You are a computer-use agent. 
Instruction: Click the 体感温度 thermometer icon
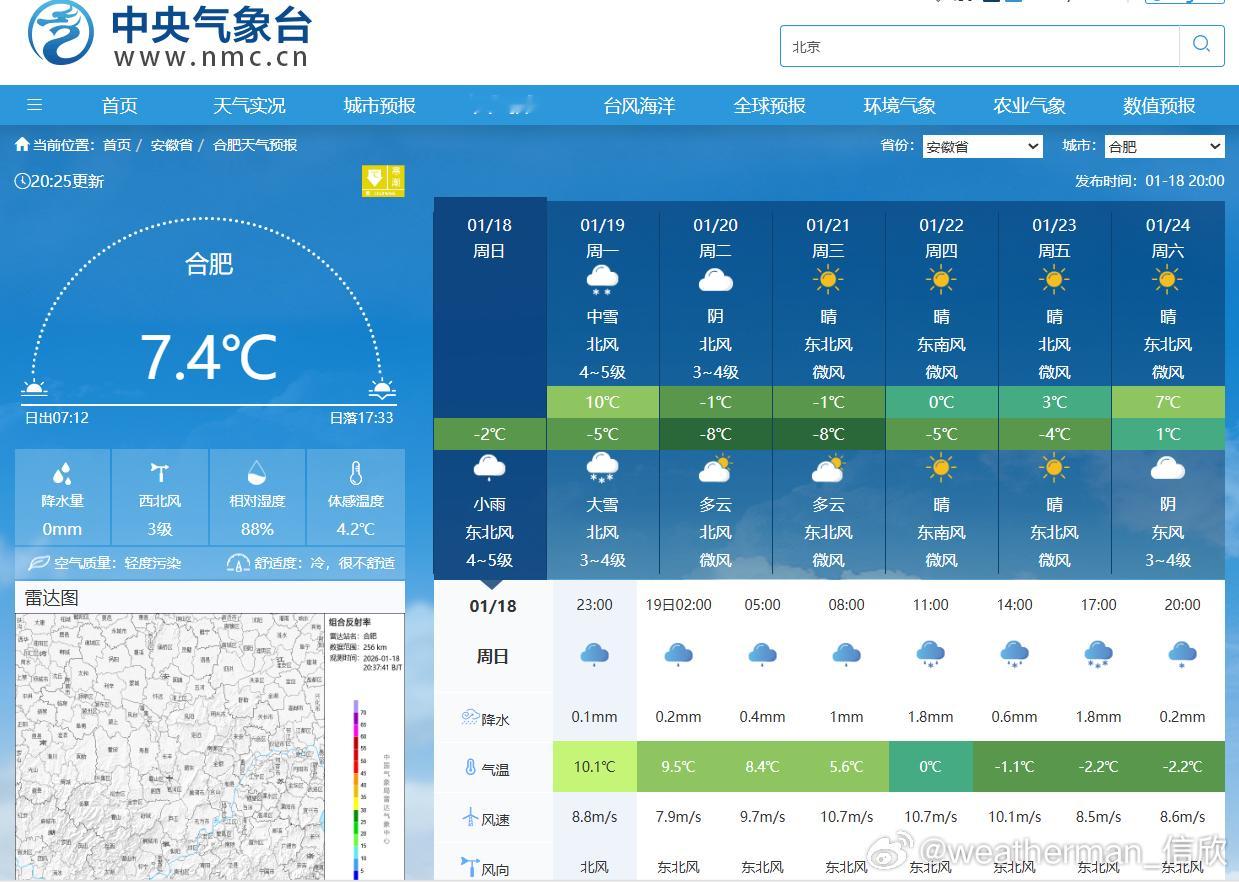[355, 473]
